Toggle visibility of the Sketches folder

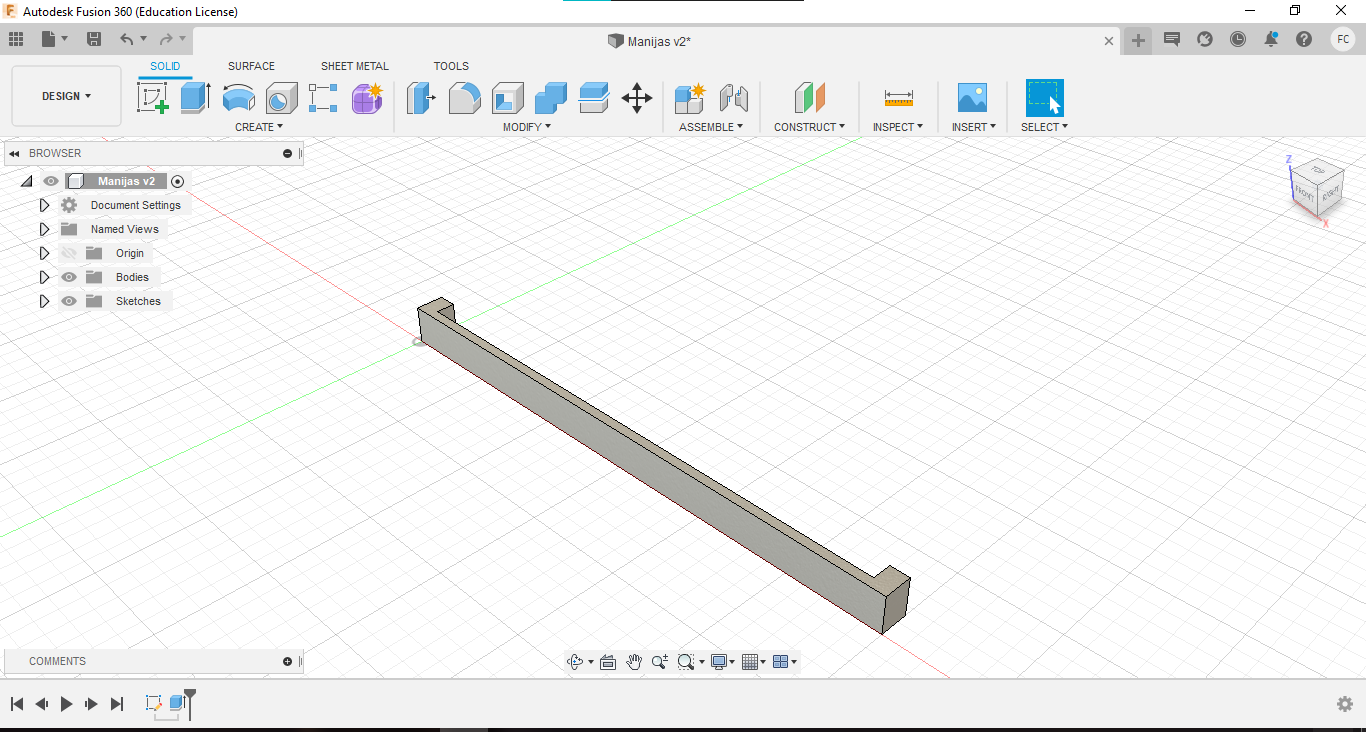click(x=69, y=301)
